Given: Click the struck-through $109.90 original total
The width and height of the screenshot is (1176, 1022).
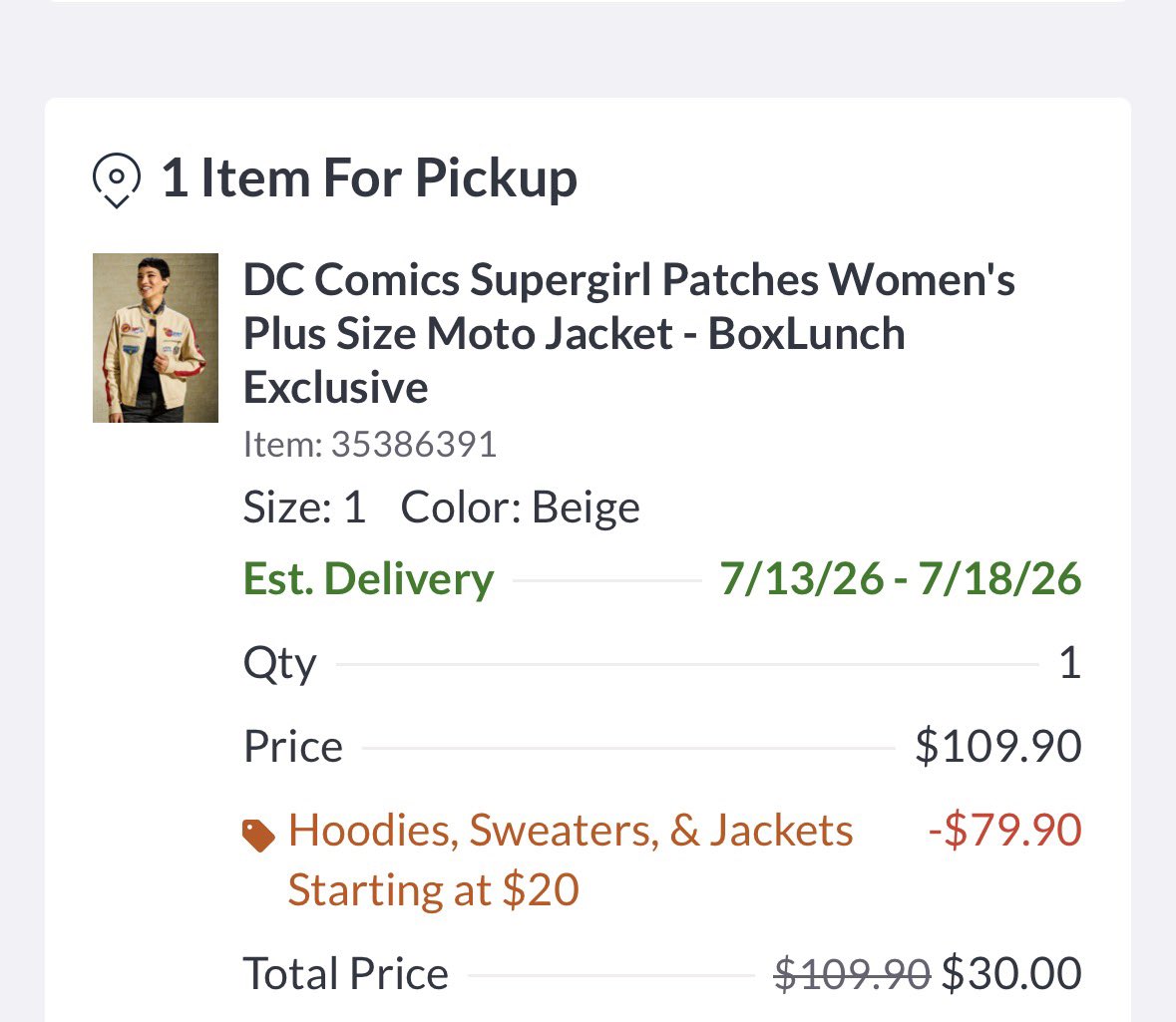Looking at the screenshot, I should (852, 974).
